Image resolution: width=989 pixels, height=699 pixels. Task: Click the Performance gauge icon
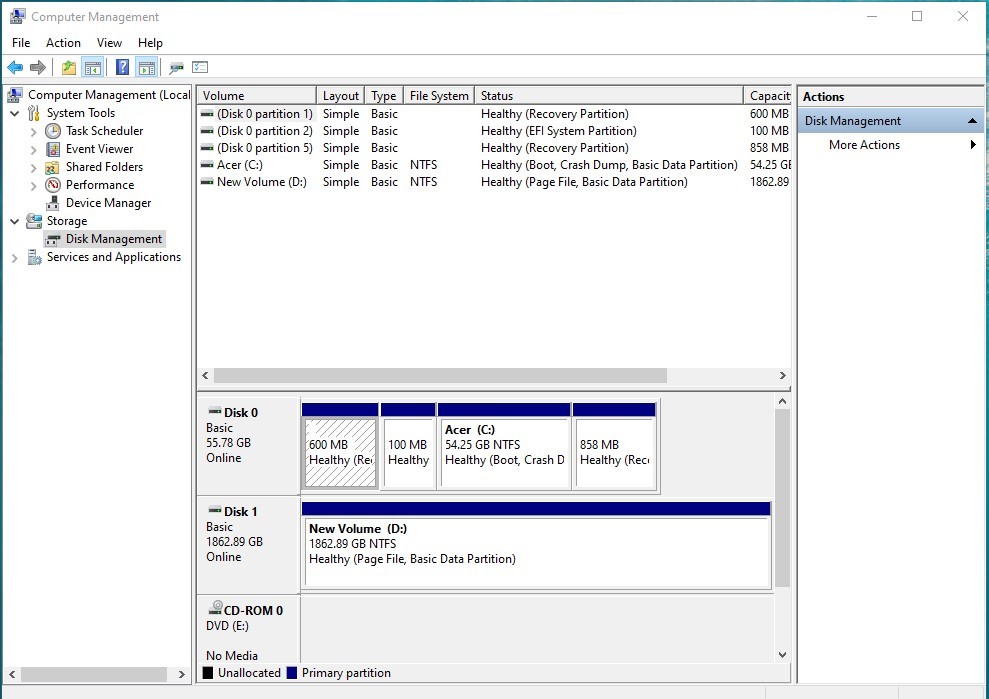coord(53,185)
